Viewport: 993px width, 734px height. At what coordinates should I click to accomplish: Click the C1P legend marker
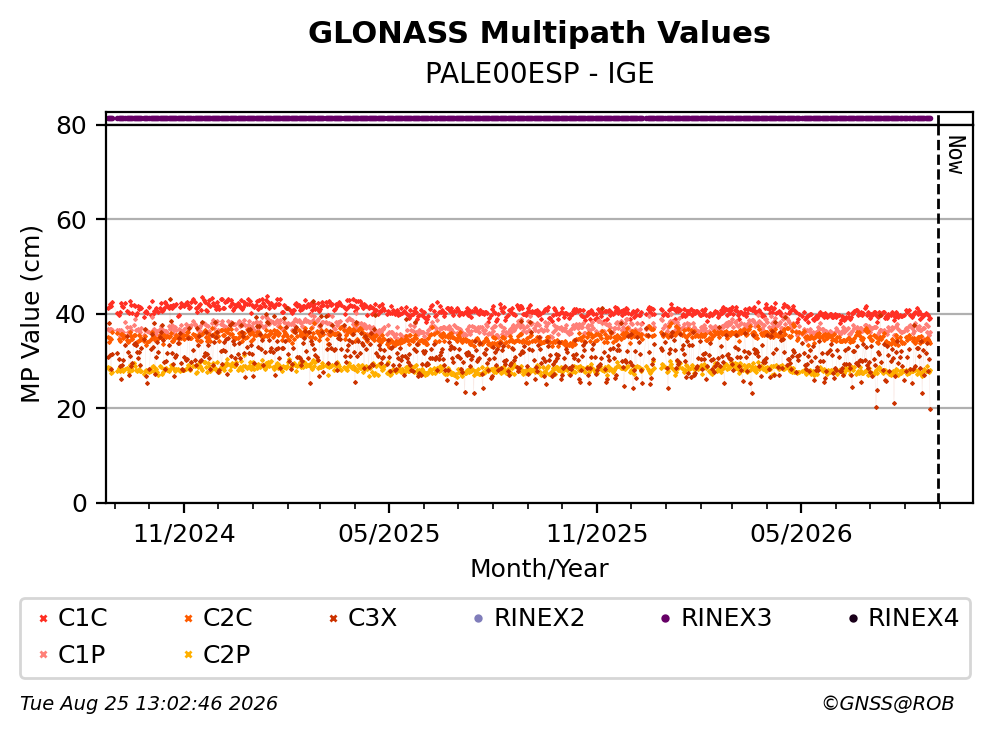[43, 654]
